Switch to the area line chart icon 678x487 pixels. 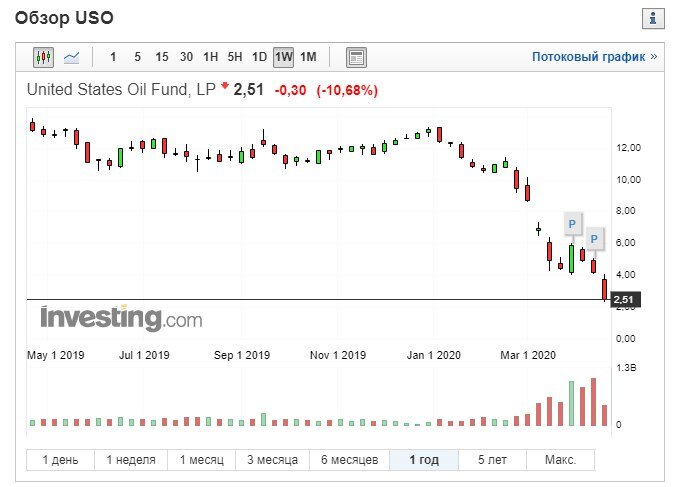71,57
